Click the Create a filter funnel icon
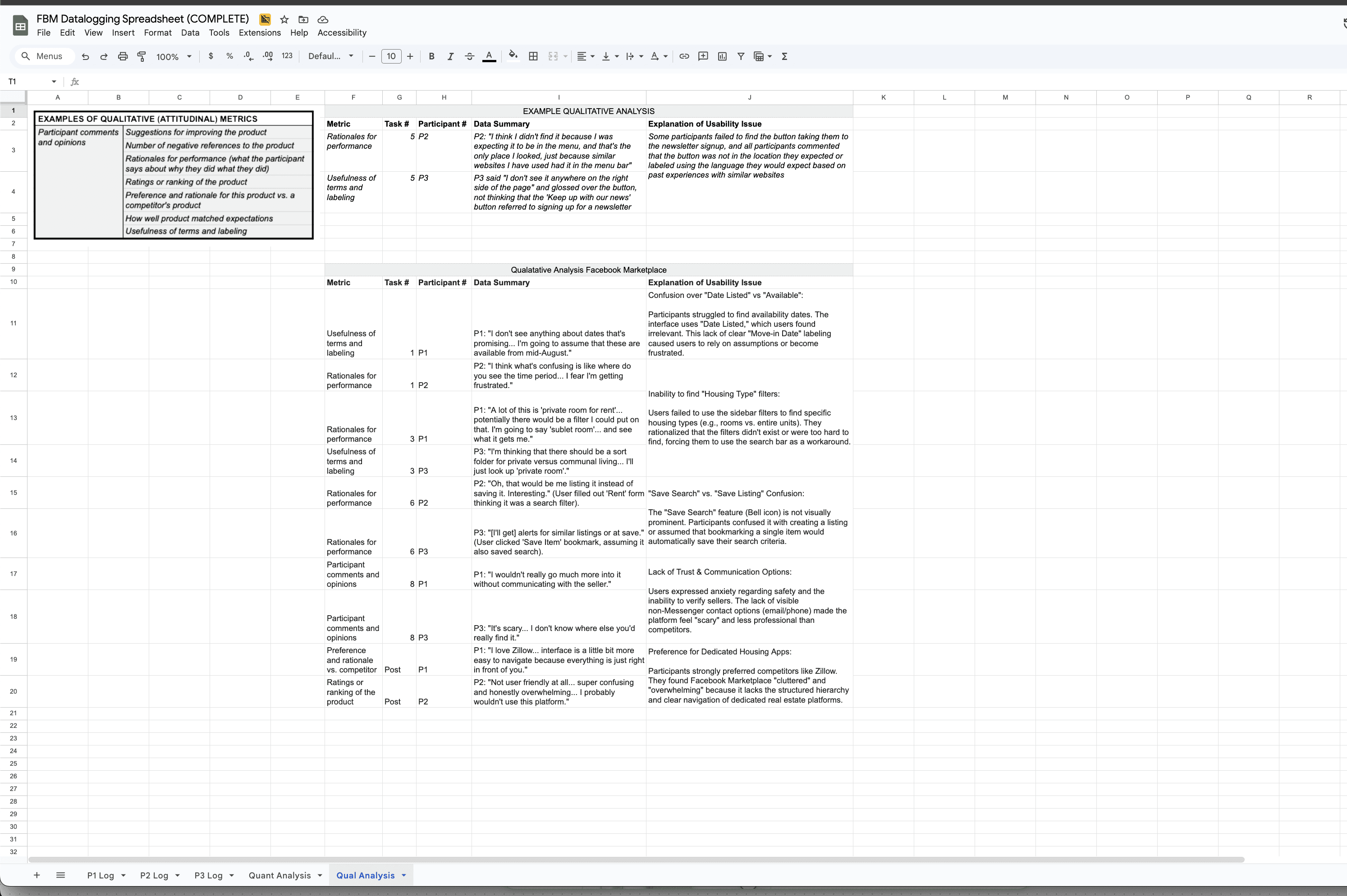 pyautogui.click(x=741, y=57)
